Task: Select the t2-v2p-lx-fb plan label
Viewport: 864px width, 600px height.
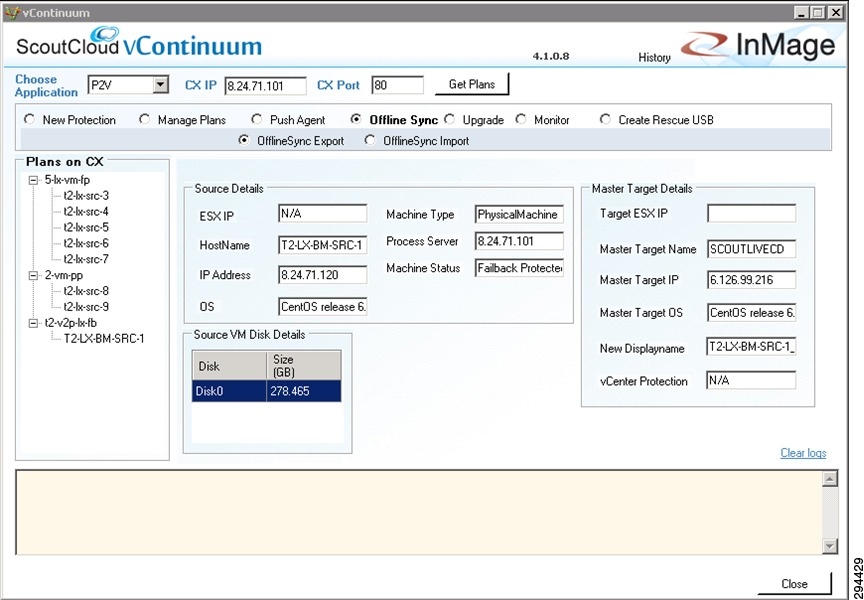Action: [71, 323]
